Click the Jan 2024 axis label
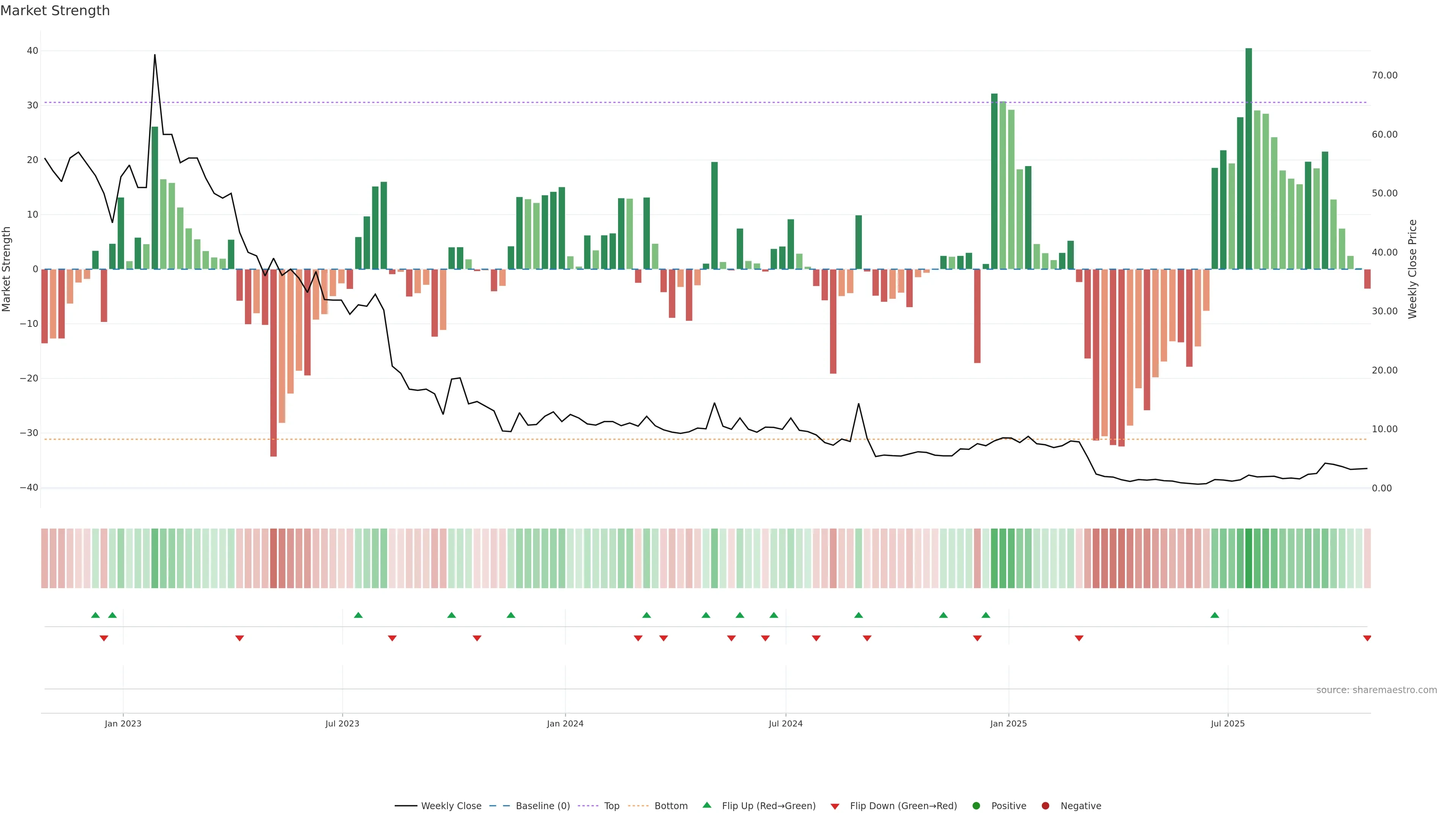The width and height of the screenshot is (1456, 819). coord(565,723)
